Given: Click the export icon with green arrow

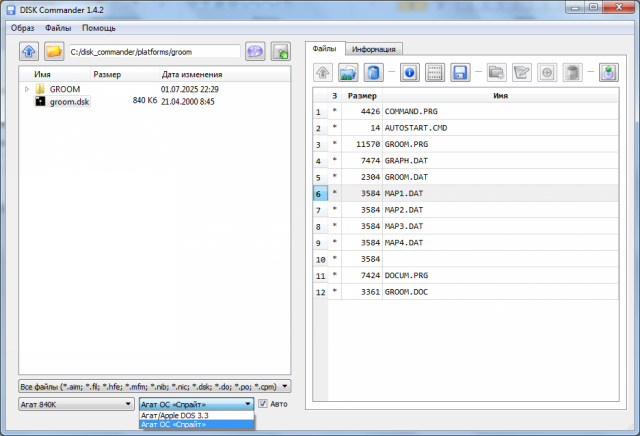Looking at the screenshot, I should pos(609,73).
